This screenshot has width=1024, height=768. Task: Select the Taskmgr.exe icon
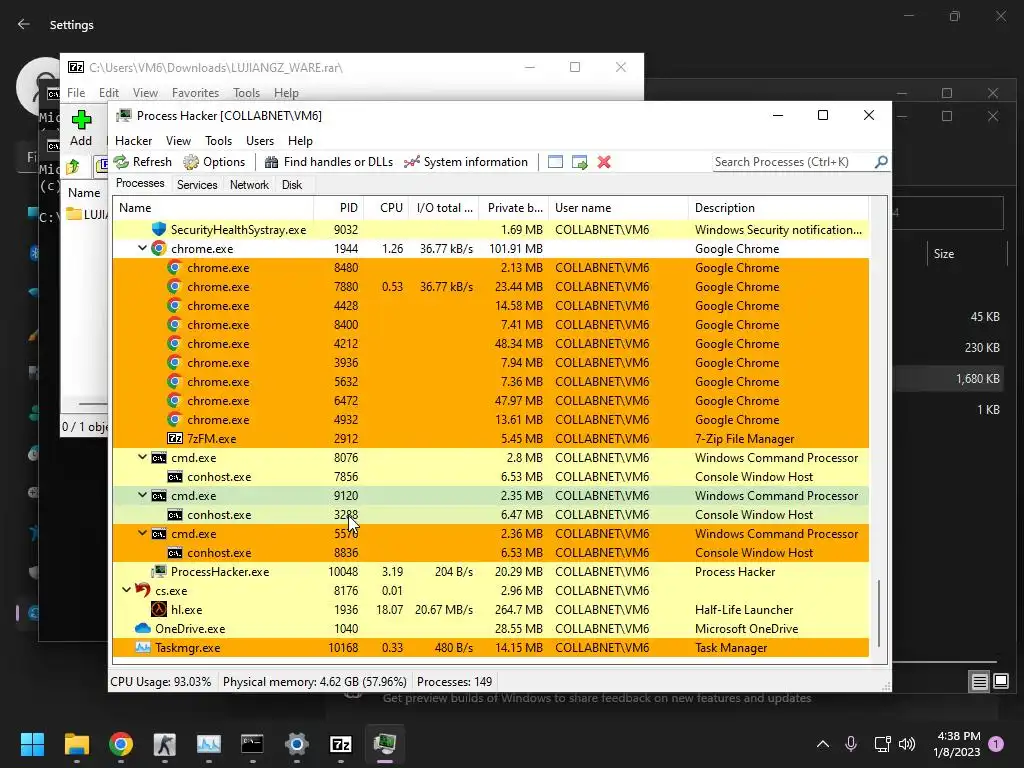tap(142, 647)
